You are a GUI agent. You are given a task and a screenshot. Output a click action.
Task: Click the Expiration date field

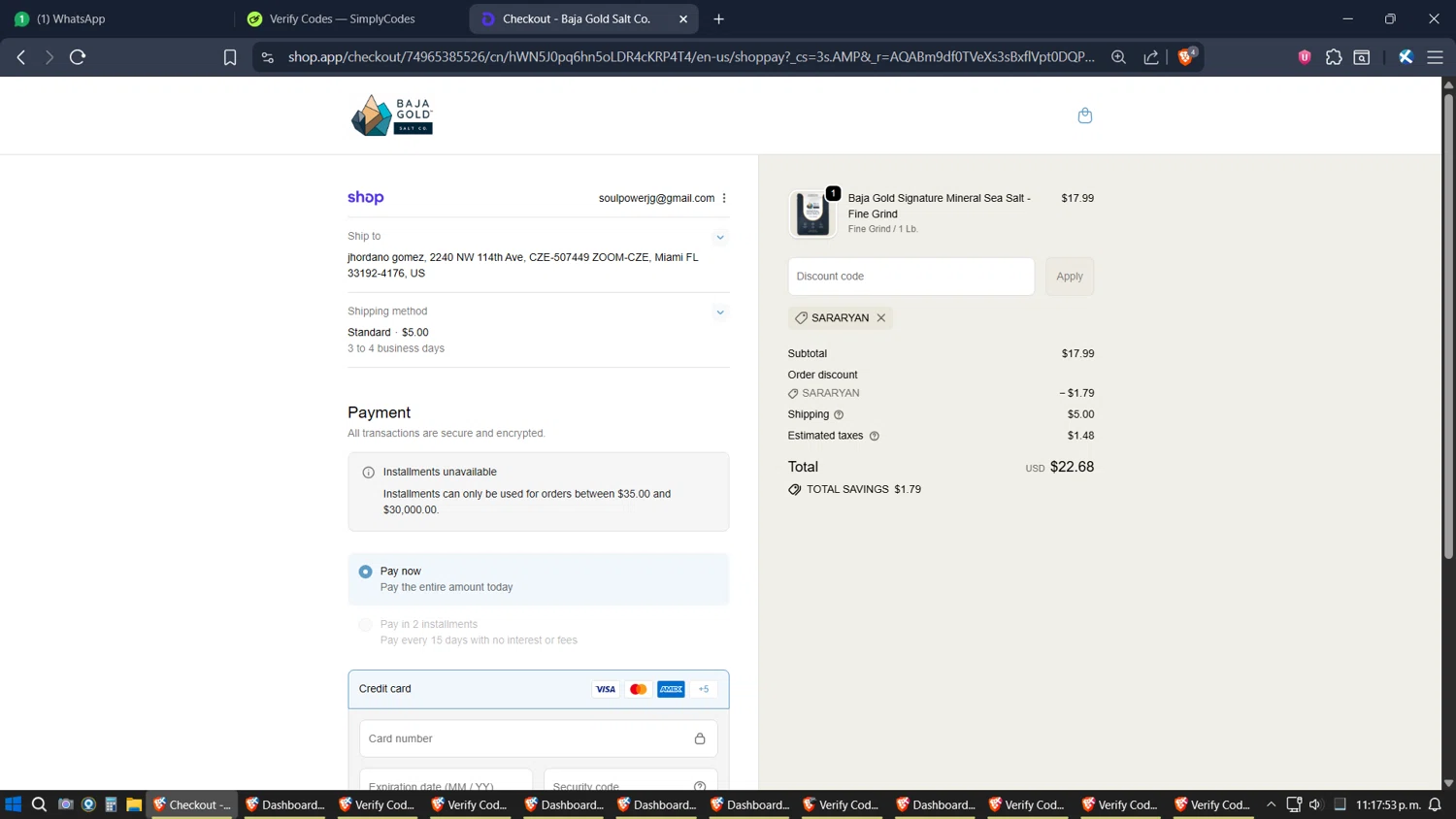[x=446, y=780]
